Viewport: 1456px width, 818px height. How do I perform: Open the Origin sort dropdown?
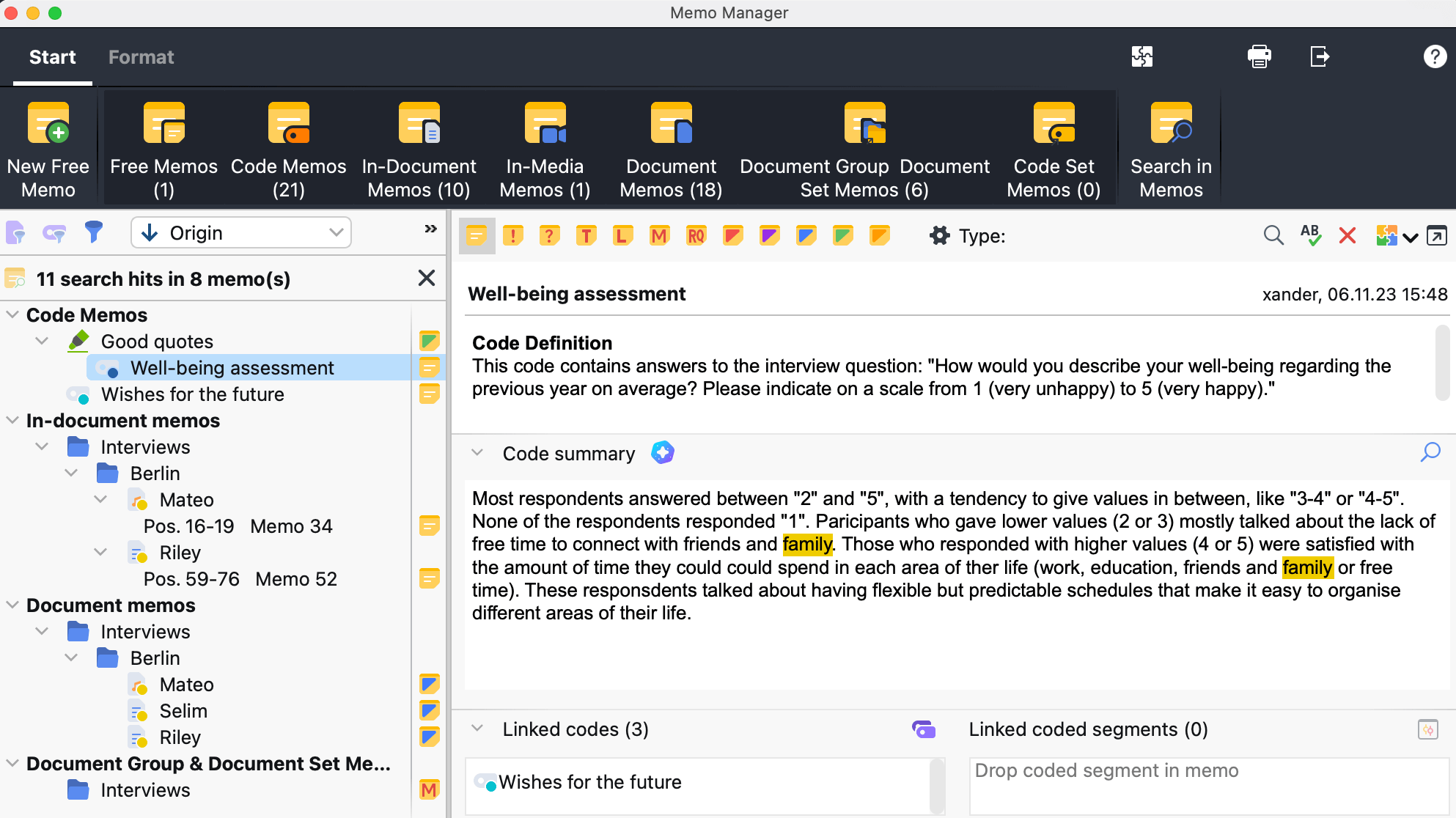click(x=241, y=233)
